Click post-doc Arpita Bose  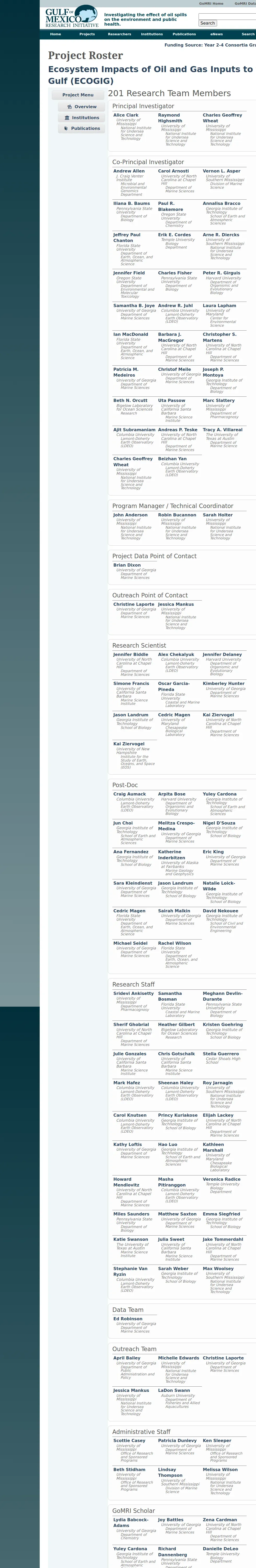(x=171, y=794)
